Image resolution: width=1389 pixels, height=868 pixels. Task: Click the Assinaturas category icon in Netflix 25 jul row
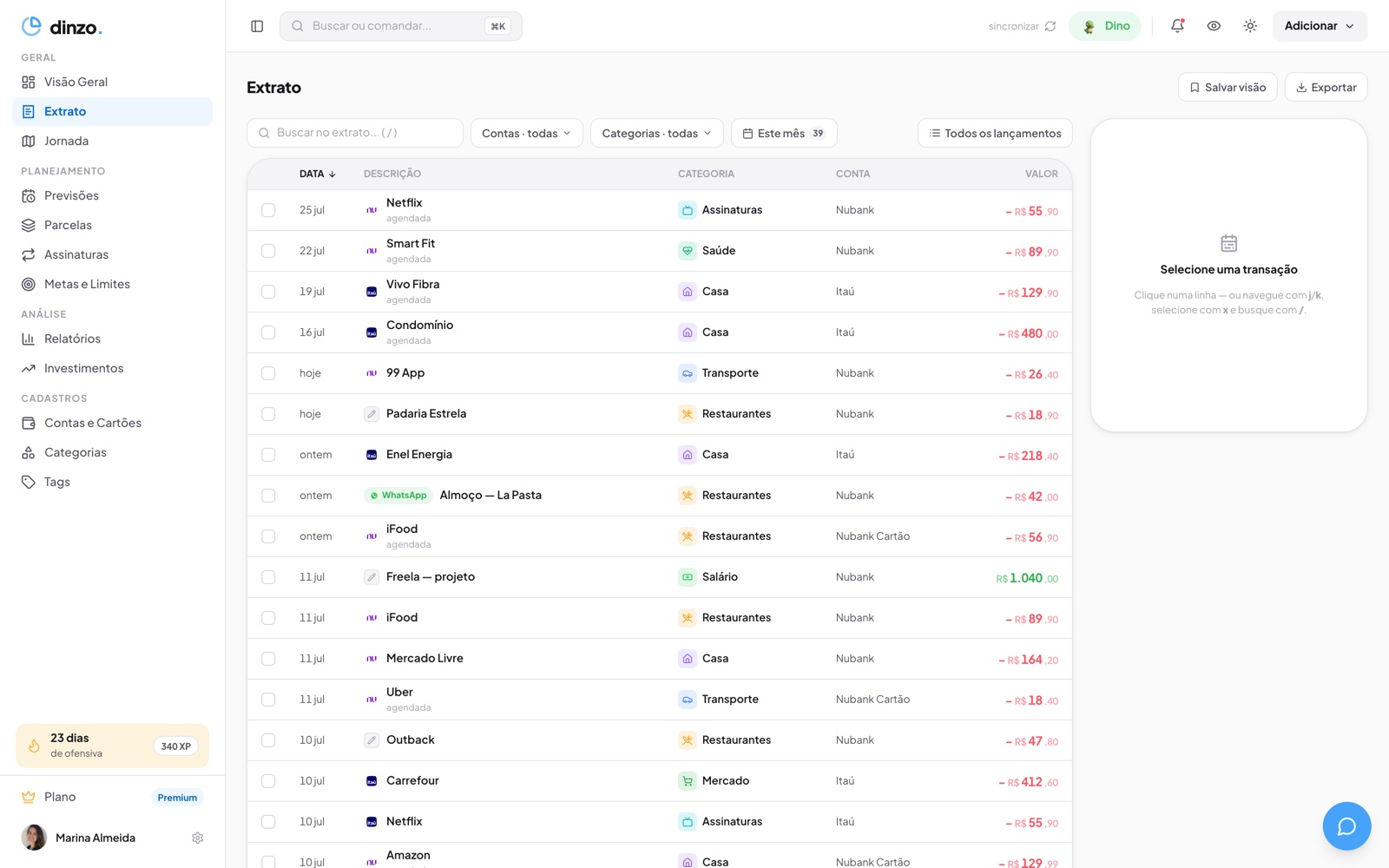coord(688,210)
